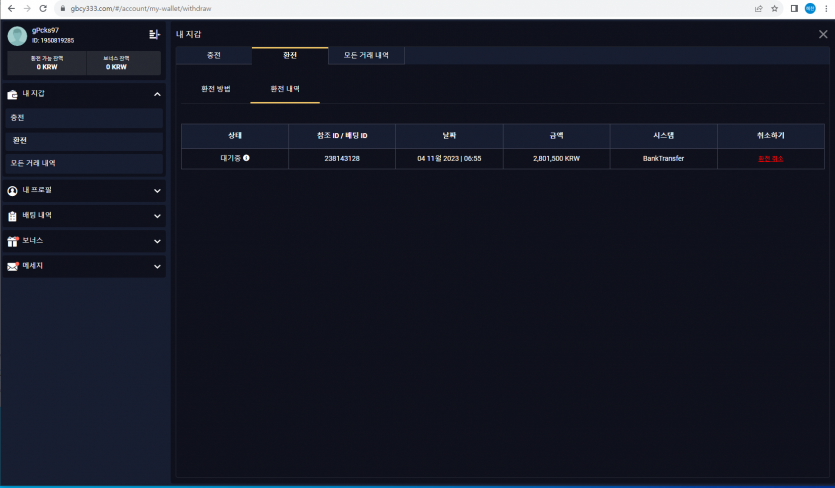
Task: Click info icon next to 대기중 status
Action: 246,158
